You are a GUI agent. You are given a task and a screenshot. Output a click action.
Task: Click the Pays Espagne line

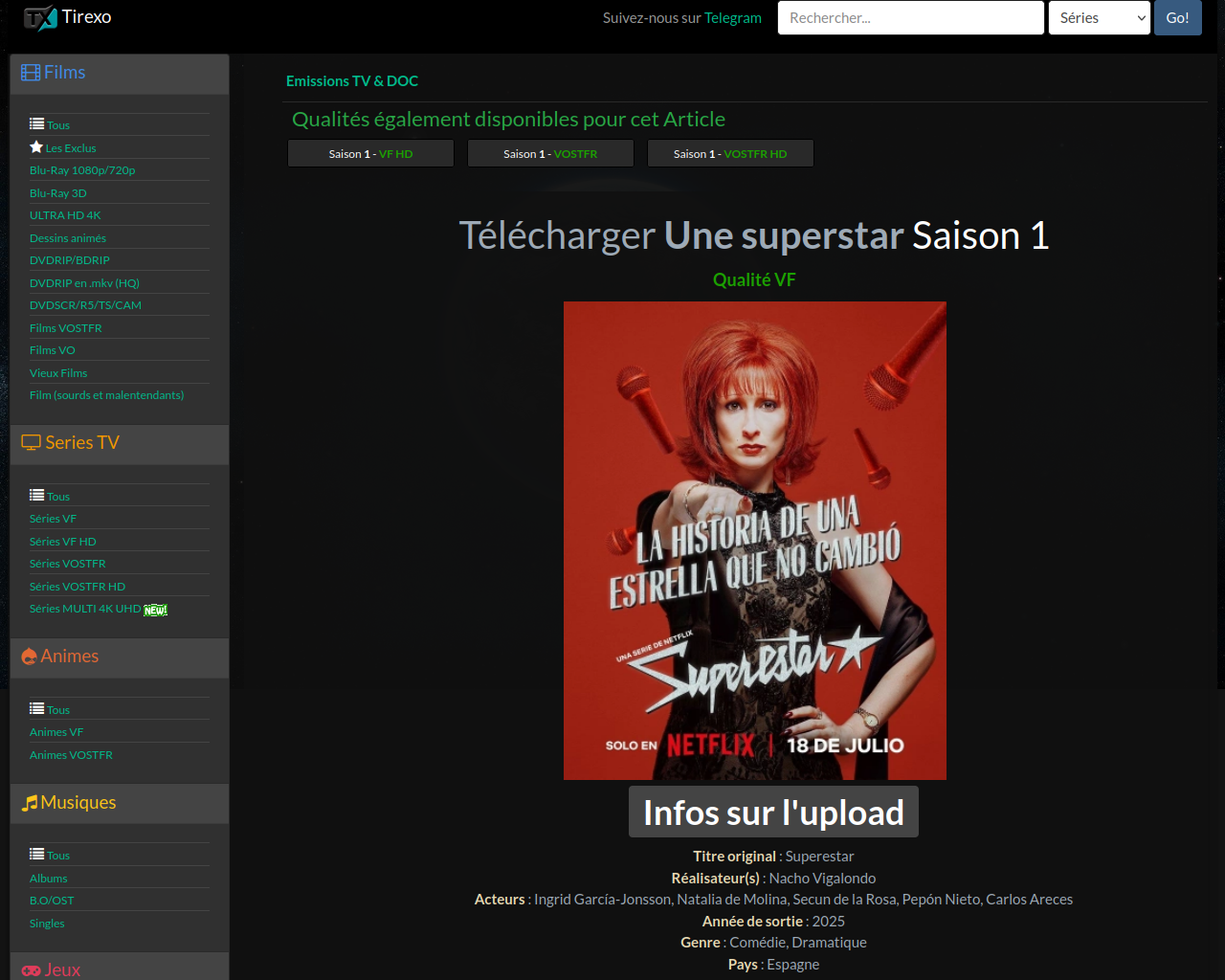pyautogui.click(x=773, y=965)
